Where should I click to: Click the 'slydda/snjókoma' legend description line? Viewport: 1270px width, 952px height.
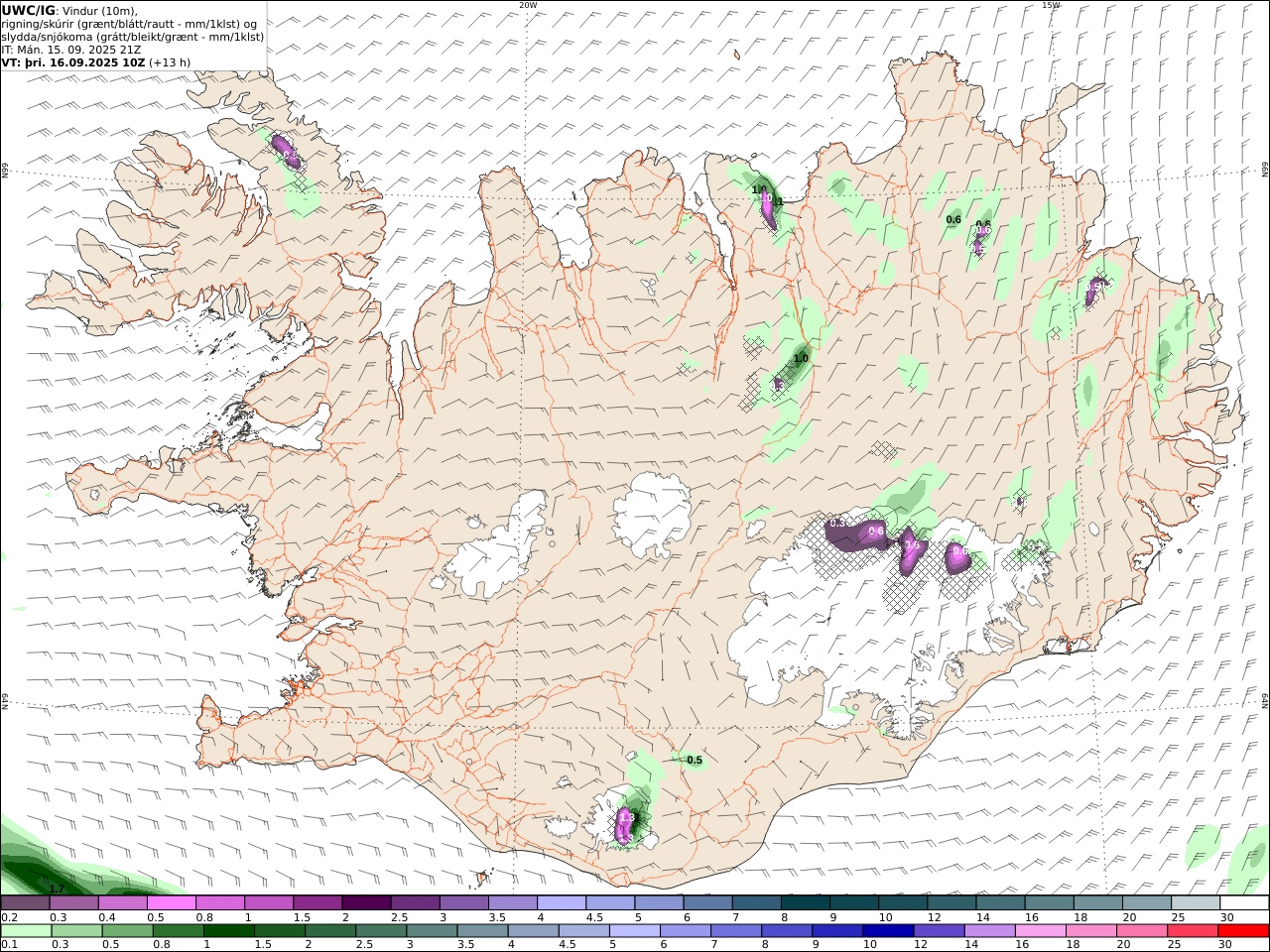pyautogui.click(x=133, y=37)
